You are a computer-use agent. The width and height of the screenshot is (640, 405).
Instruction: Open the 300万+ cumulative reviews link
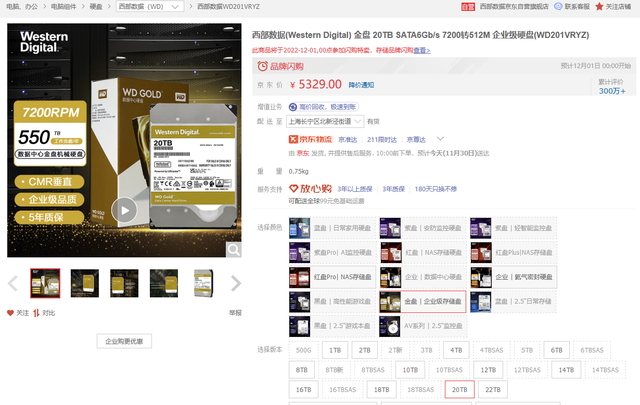point(612,91)
